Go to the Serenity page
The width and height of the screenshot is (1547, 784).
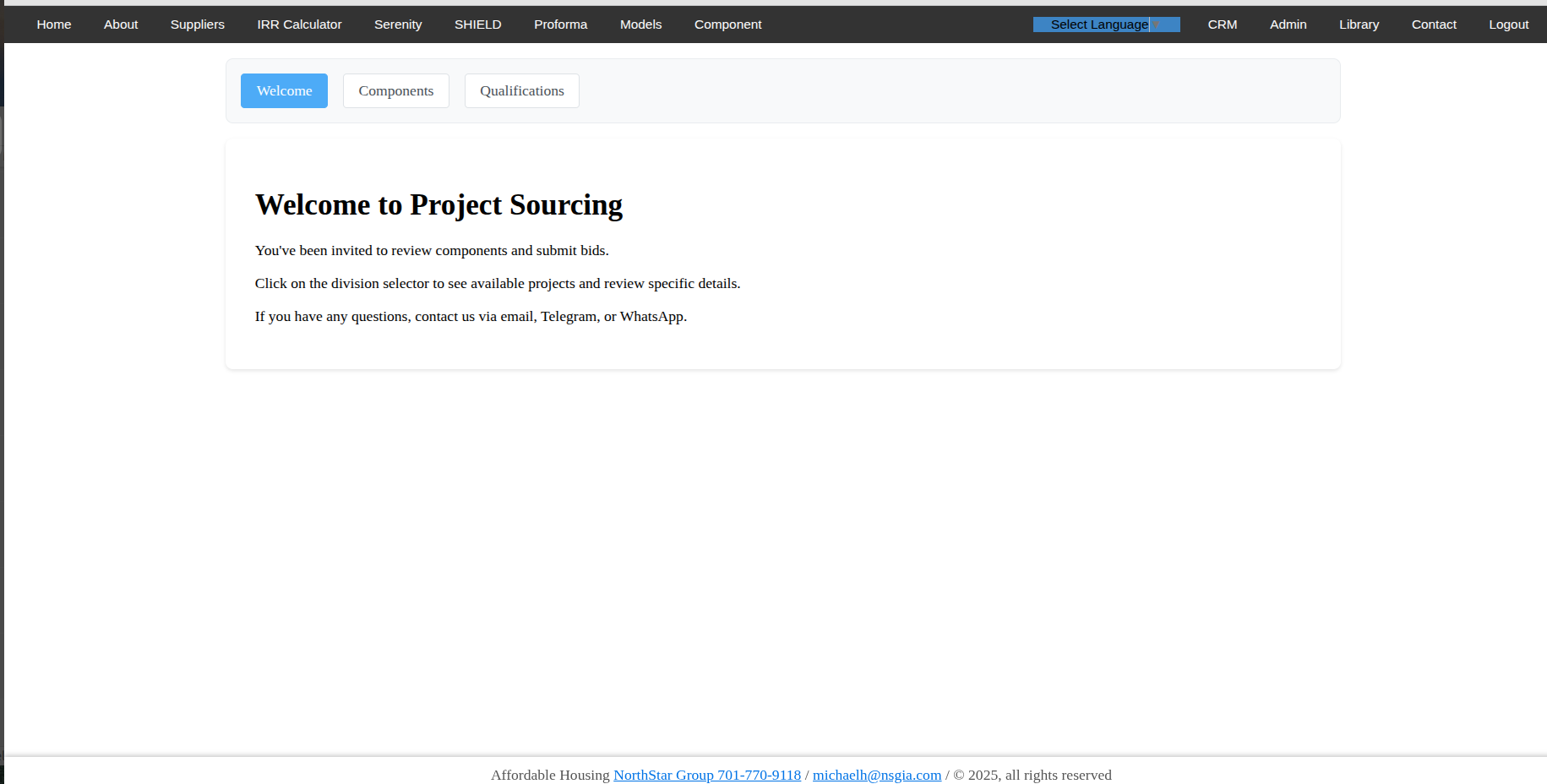point(397,24)
